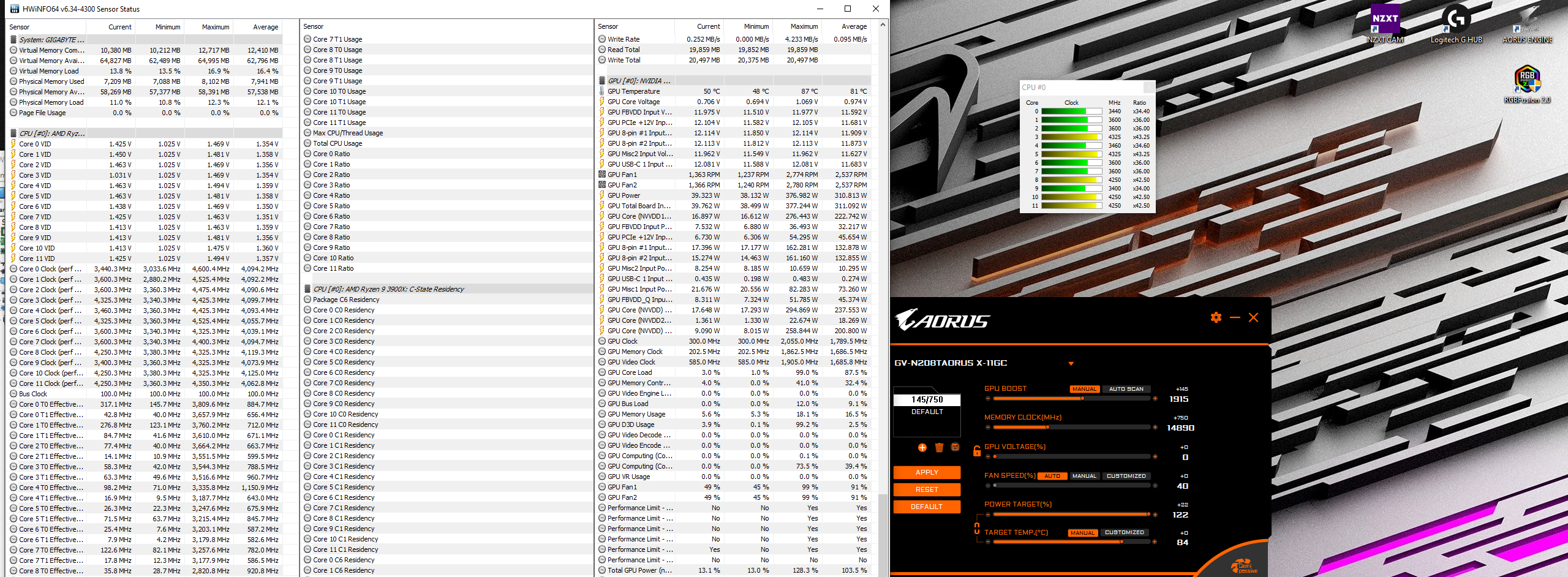Click the Sensor column header in middle pane
This screenshot has height=577, width=1568.
[447, 26]
